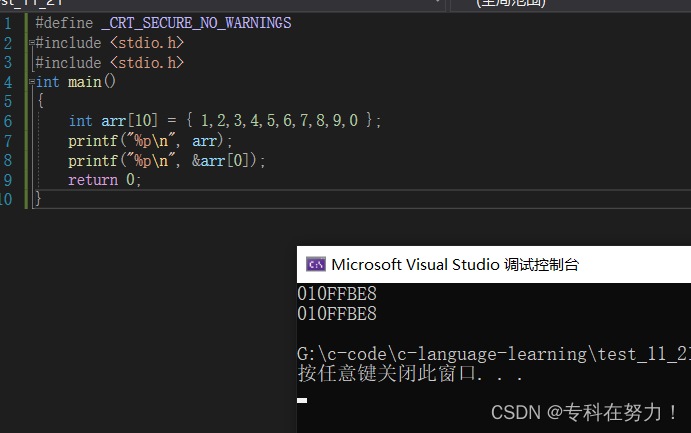Image resolution: width=691 pixels, height=433 pixels.
Task: Click the int keyword on line 4
Action: pyautogui.click(x=48, y=82)
